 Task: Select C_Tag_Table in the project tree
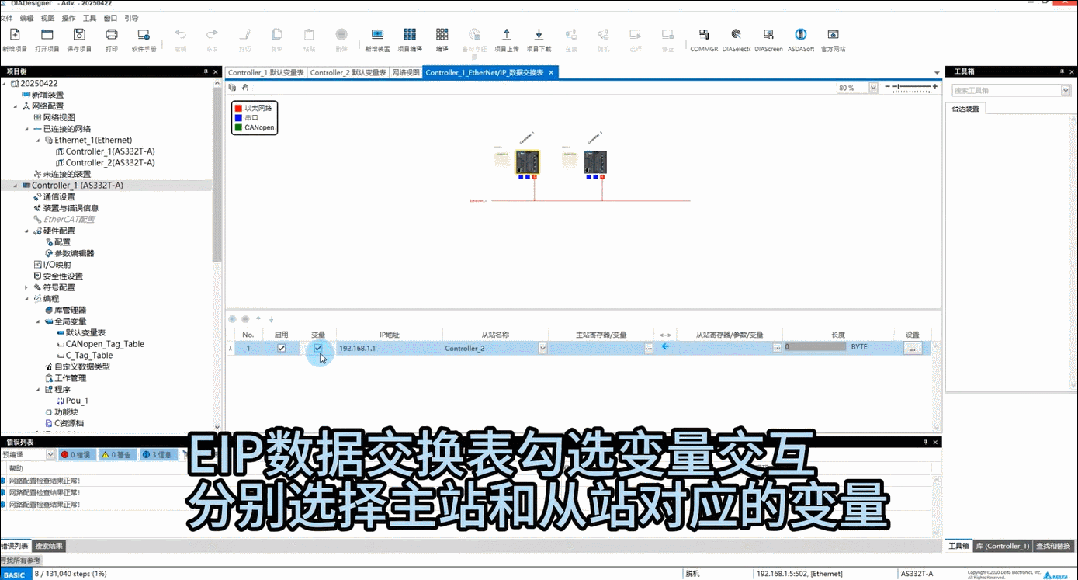(x=89, y=356)
